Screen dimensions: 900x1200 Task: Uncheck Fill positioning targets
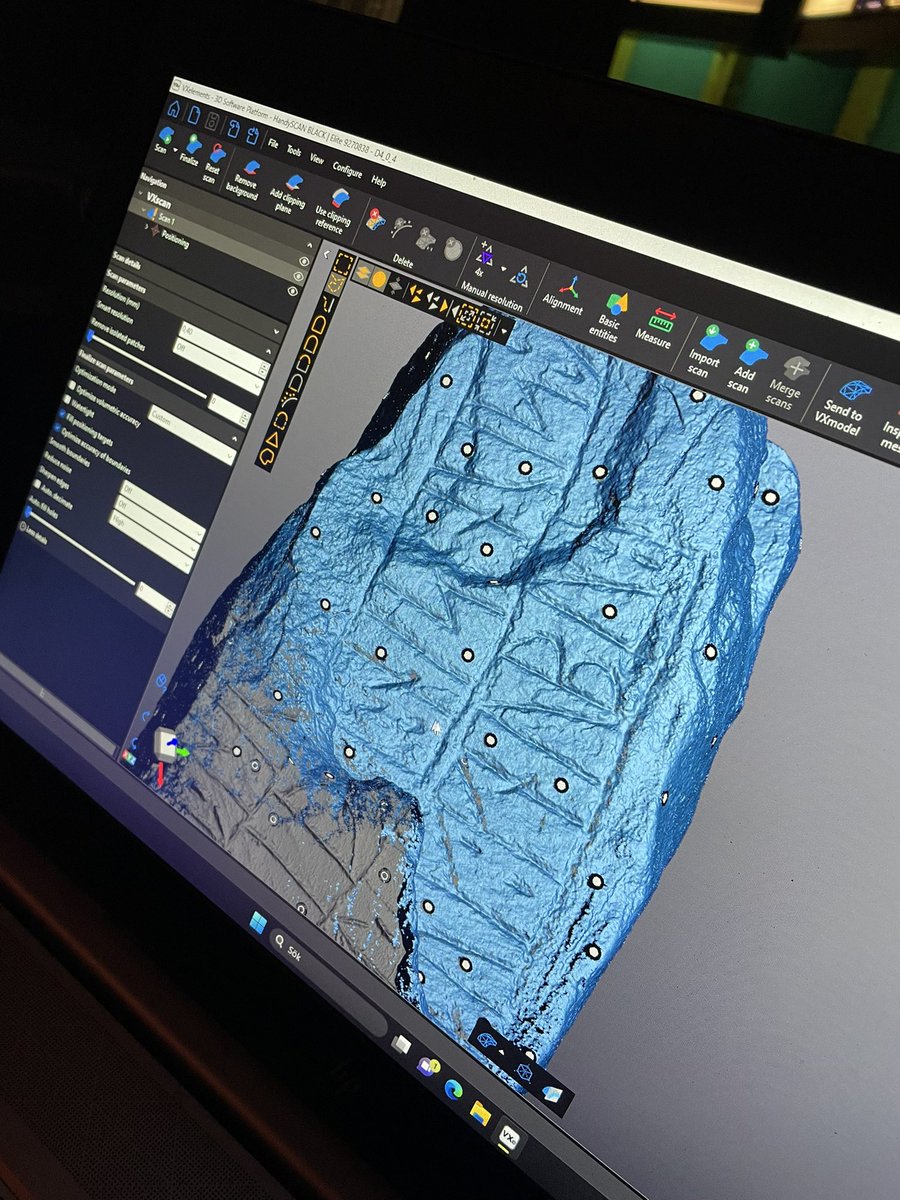[x=62, y=413]
